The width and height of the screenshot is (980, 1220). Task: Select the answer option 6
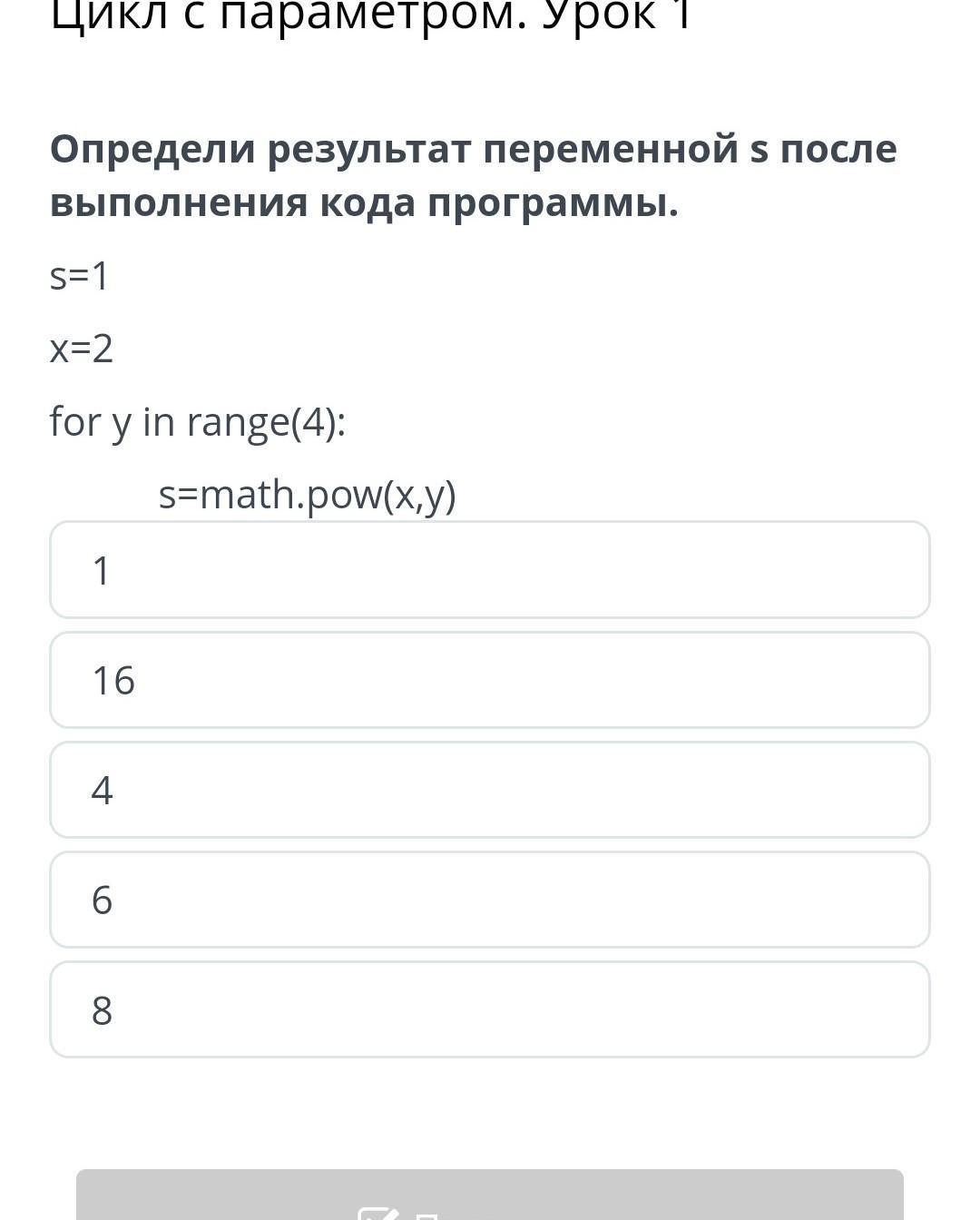point(490,900)
